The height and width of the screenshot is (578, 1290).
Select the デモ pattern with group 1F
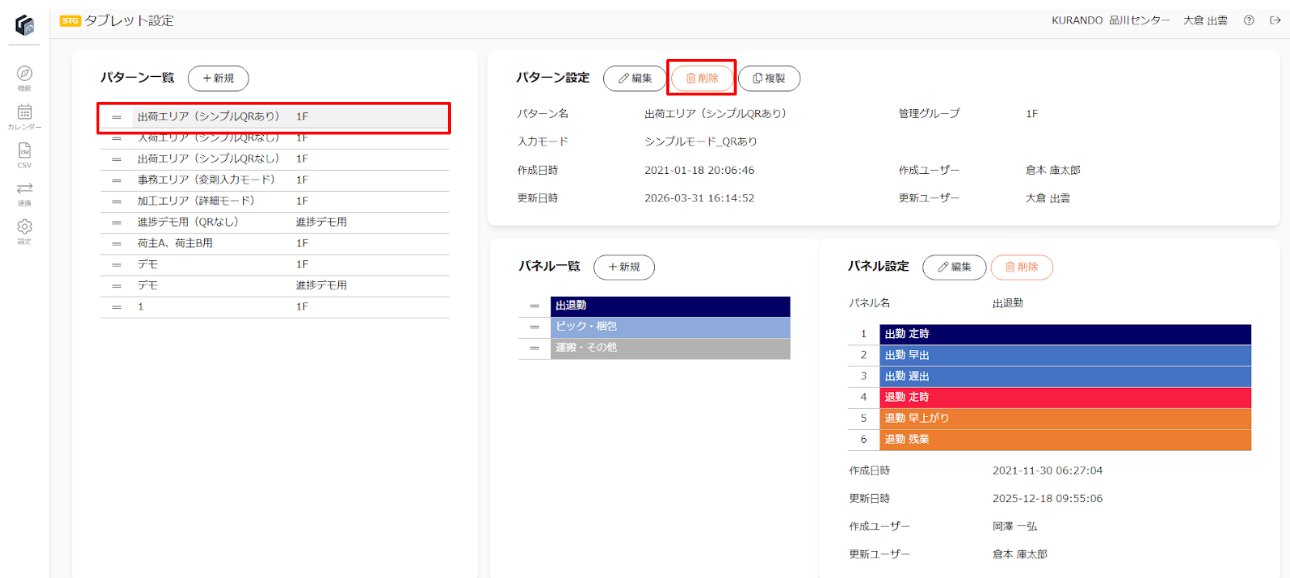coord(274,265)
